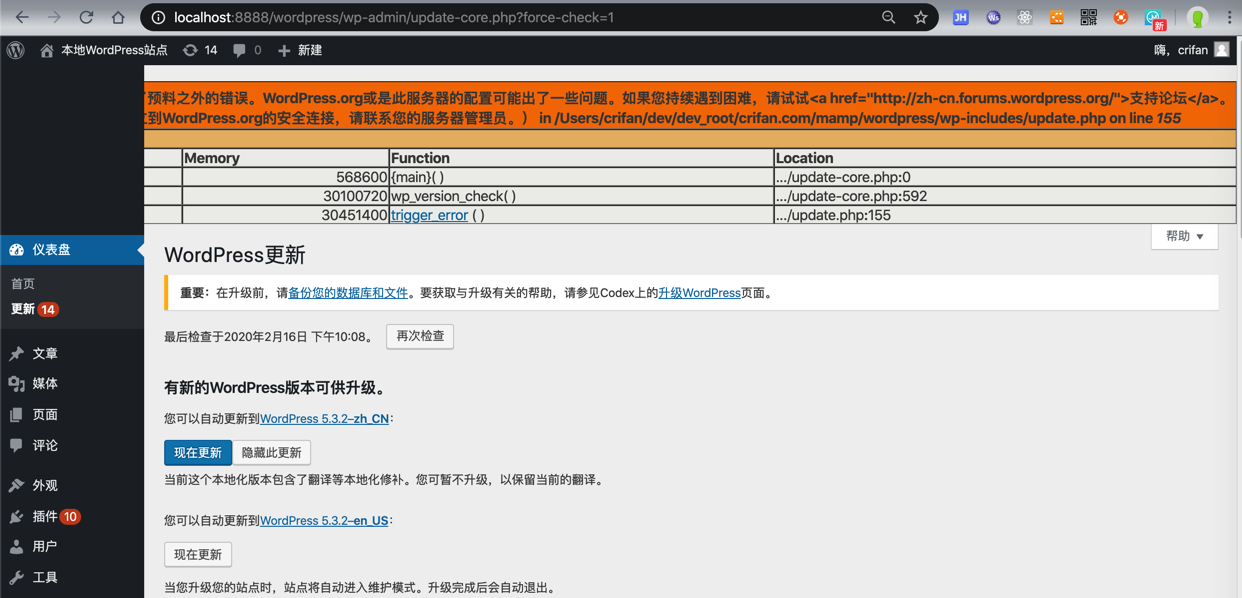Click the plug icon beside 插件
The image size is (1242, 598).
tap(16, 517)
